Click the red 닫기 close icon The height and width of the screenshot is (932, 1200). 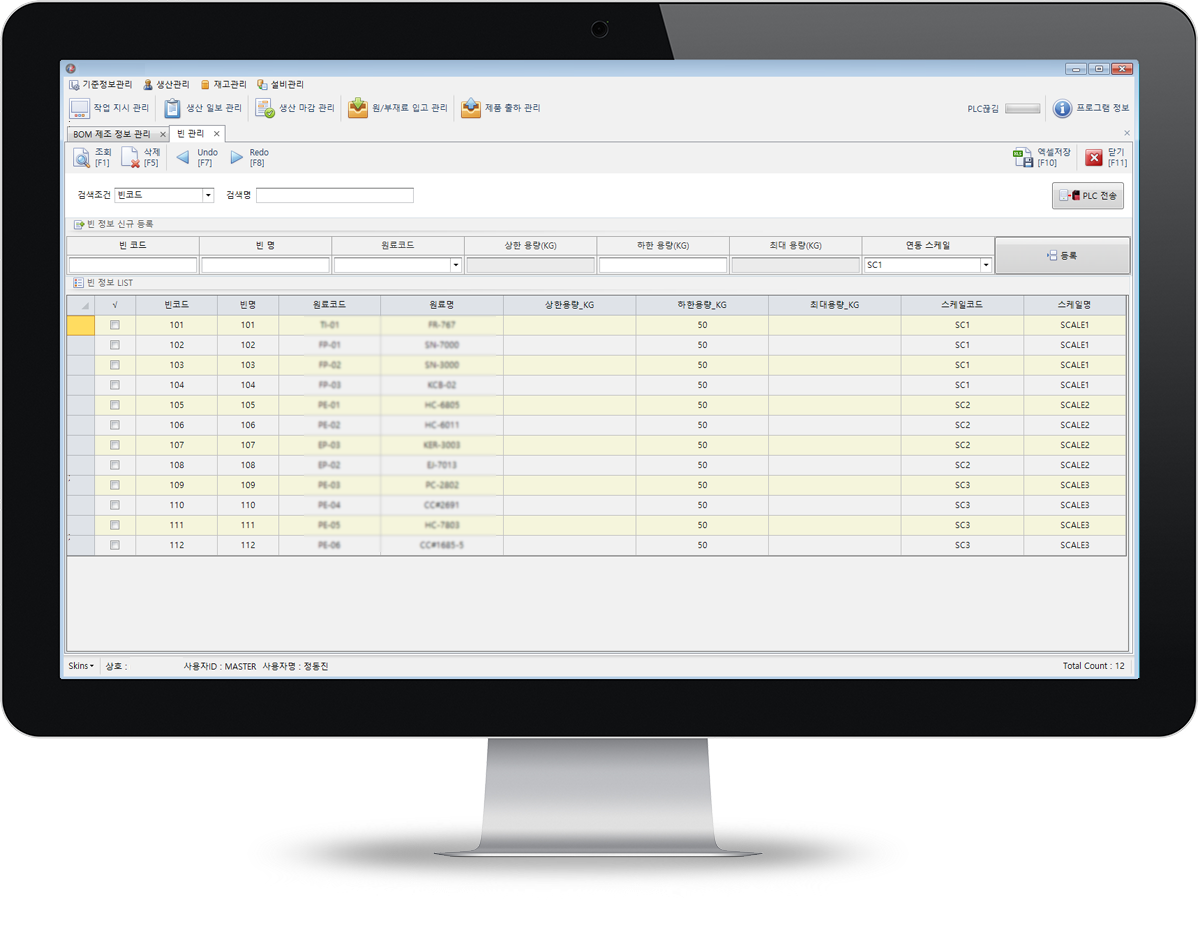pos(1094,158)
